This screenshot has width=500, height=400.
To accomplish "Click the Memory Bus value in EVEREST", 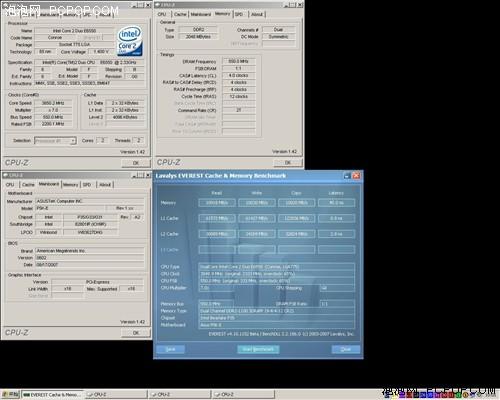I will [x=216, y=304].
